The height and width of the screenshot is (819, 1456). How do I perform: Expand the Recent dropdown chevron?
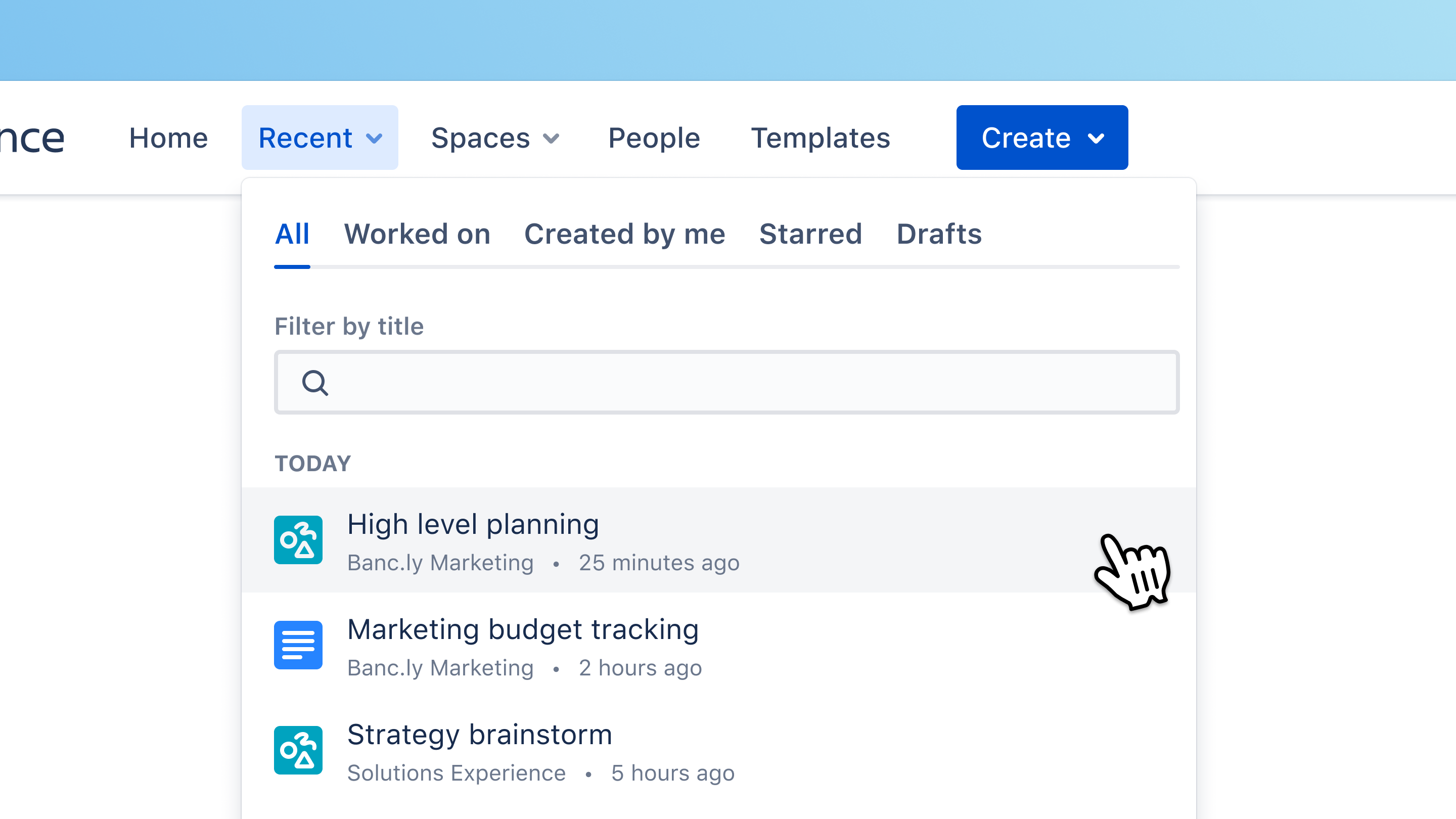pos(374,139)
